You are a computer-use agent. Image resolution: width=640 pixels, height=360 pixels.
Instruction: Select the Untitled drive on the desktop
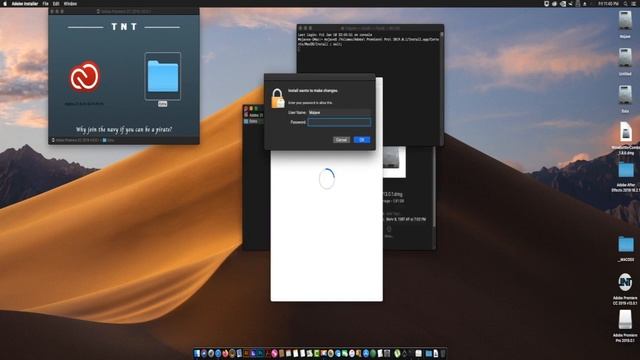625,58
